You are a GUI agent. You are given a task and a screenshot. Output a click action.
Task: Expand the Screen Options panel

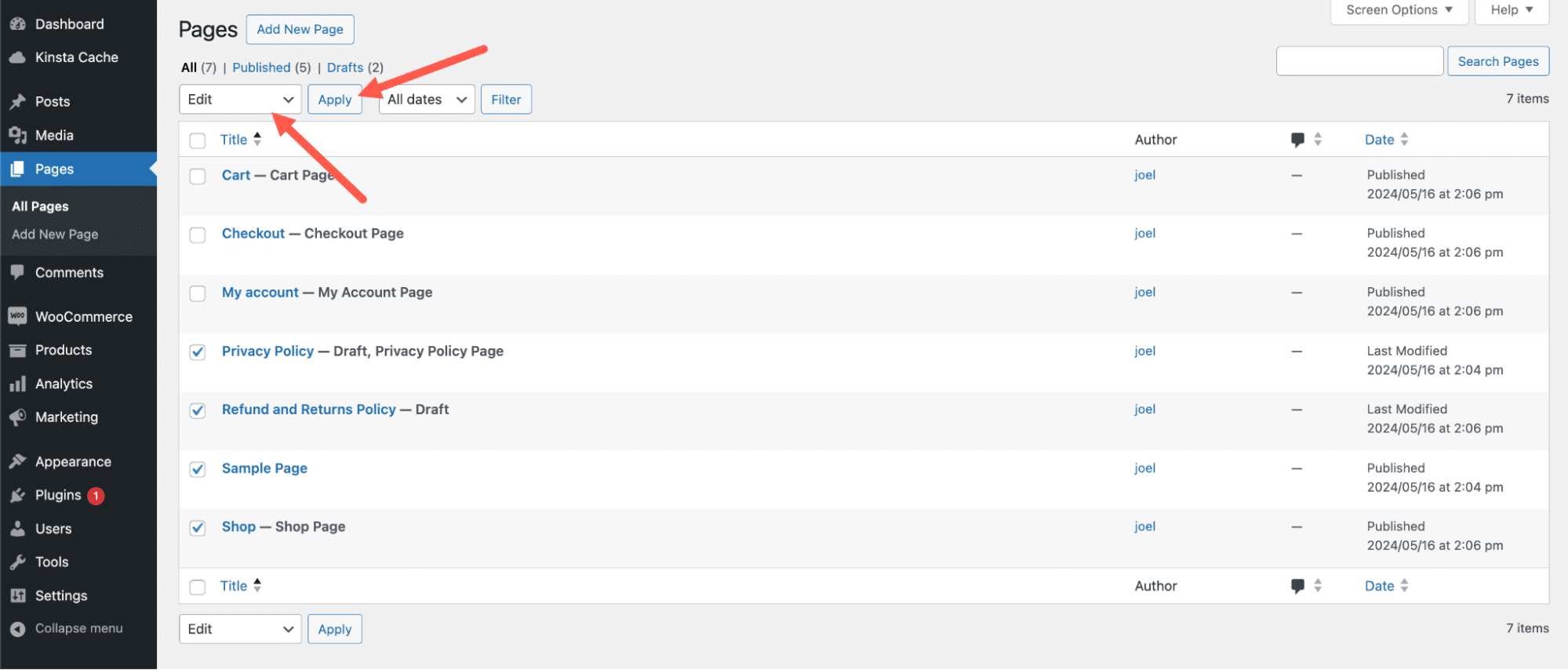(1399, 10)
